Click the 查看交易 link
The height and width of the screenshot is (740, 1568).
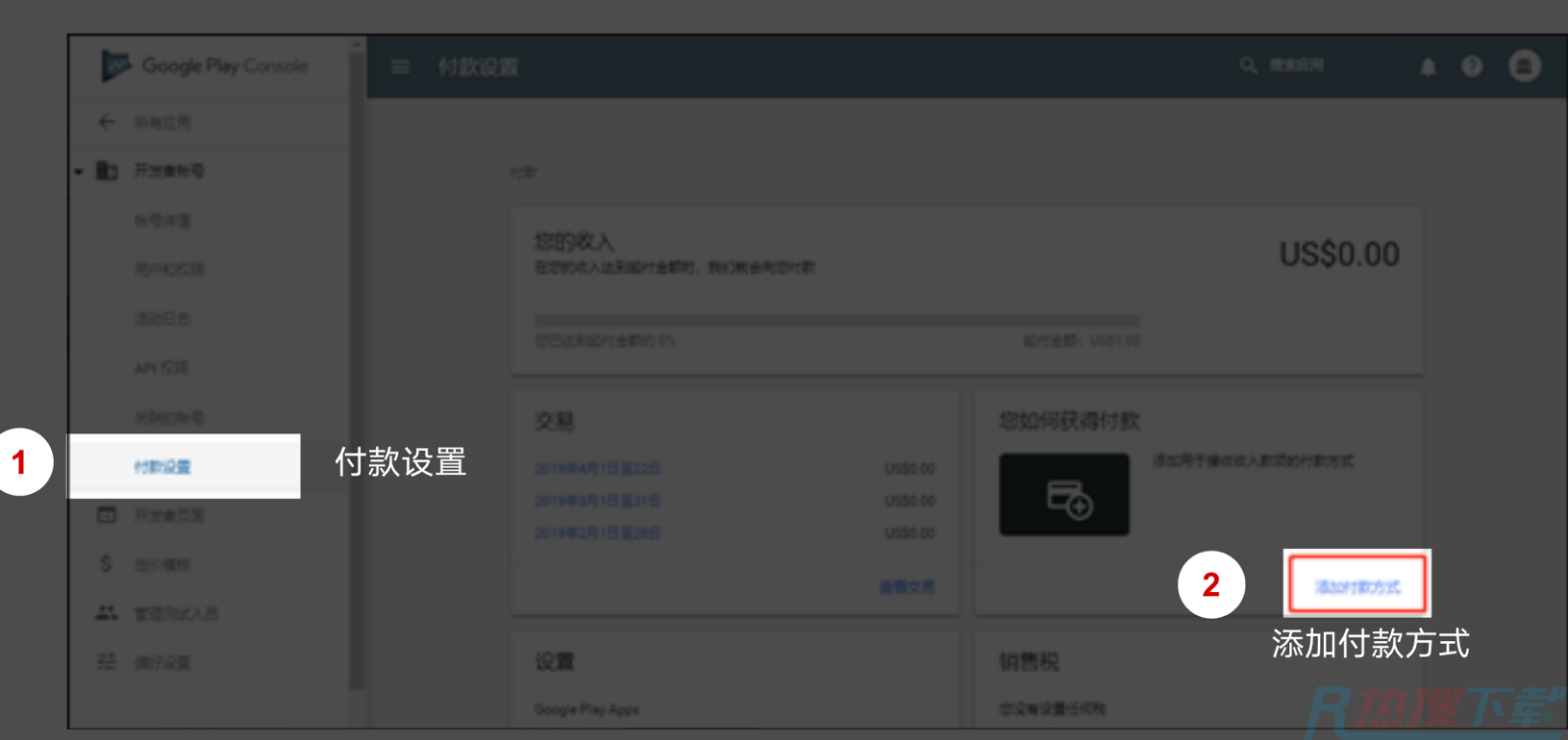coord(907,587)
